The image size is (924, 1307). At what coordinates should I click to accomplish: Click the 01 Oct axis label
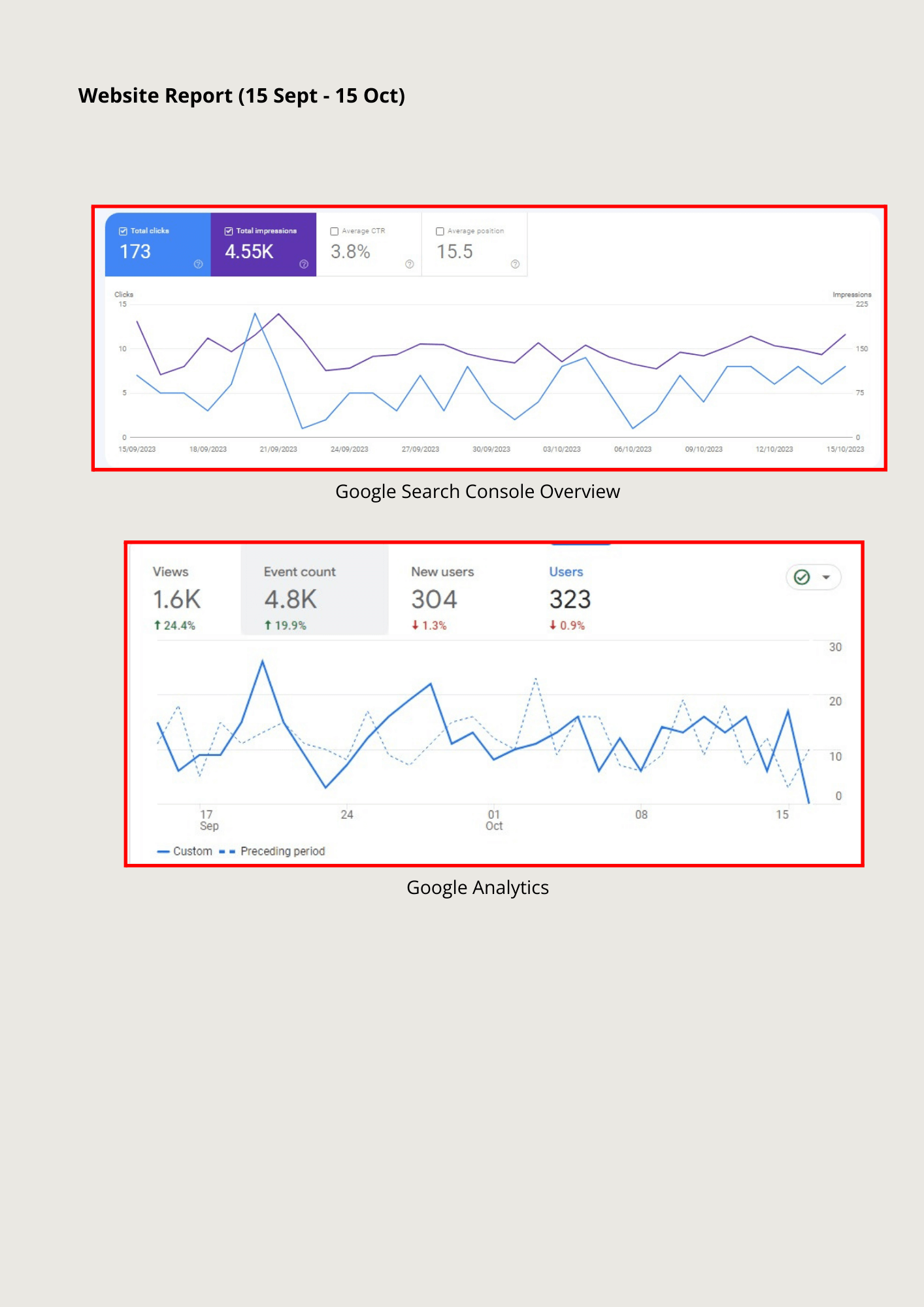(494, 820)
